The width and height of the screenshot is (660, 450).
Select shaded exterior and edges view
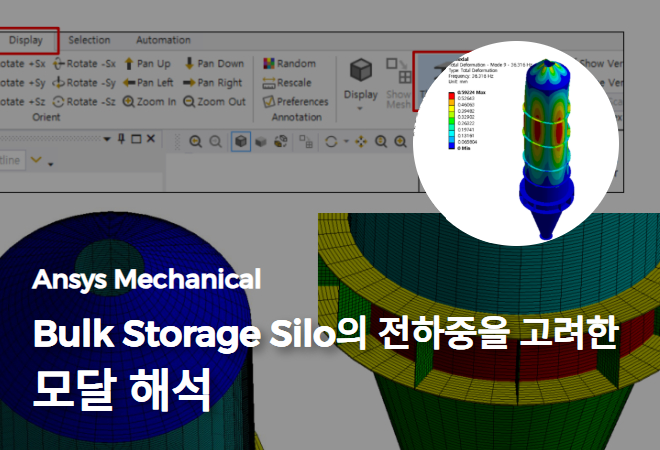241,141
